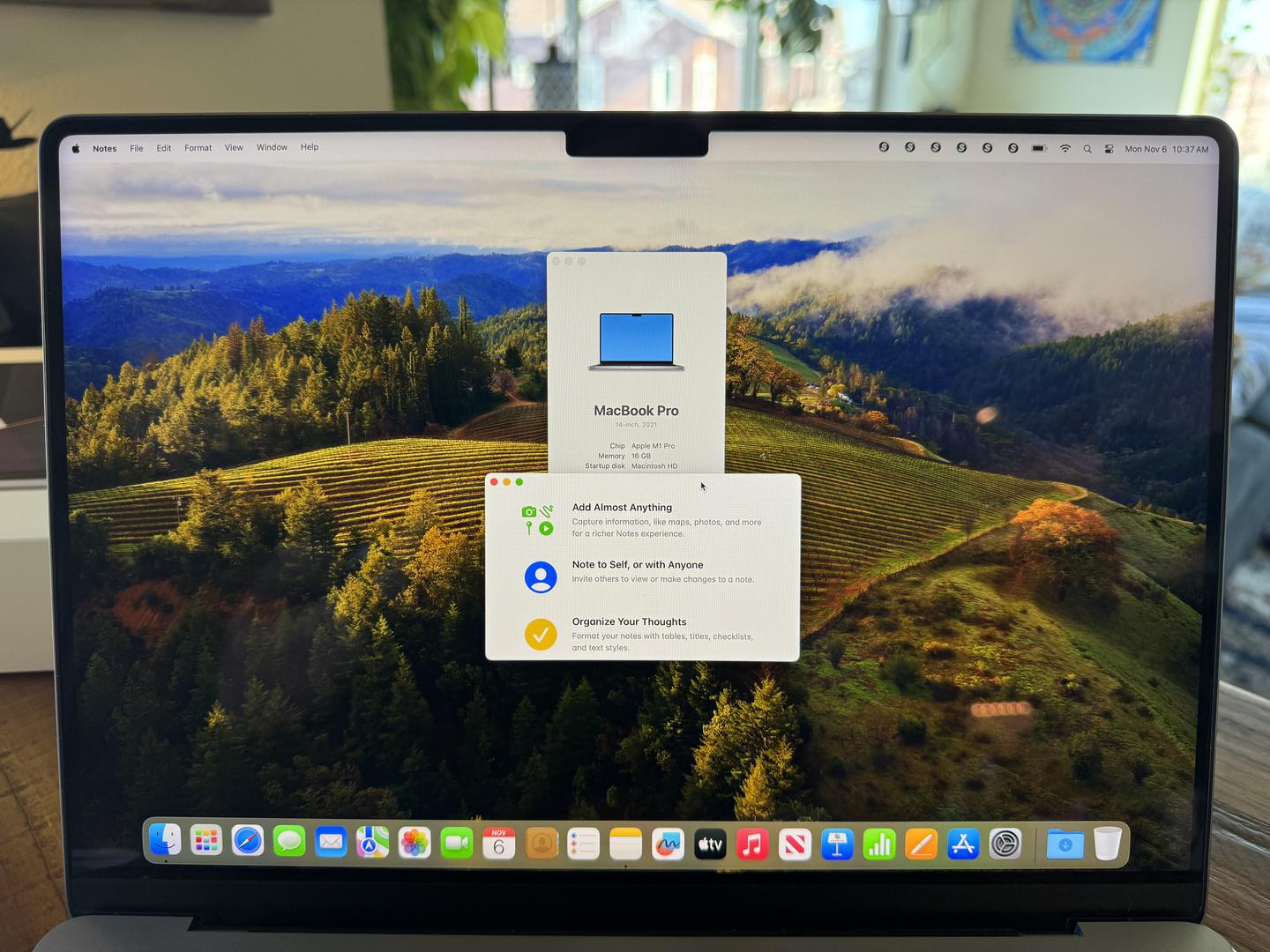Viewport: 1270px width, 952px height.
Task: Open the Pages app in Dock
Action: 921,844
